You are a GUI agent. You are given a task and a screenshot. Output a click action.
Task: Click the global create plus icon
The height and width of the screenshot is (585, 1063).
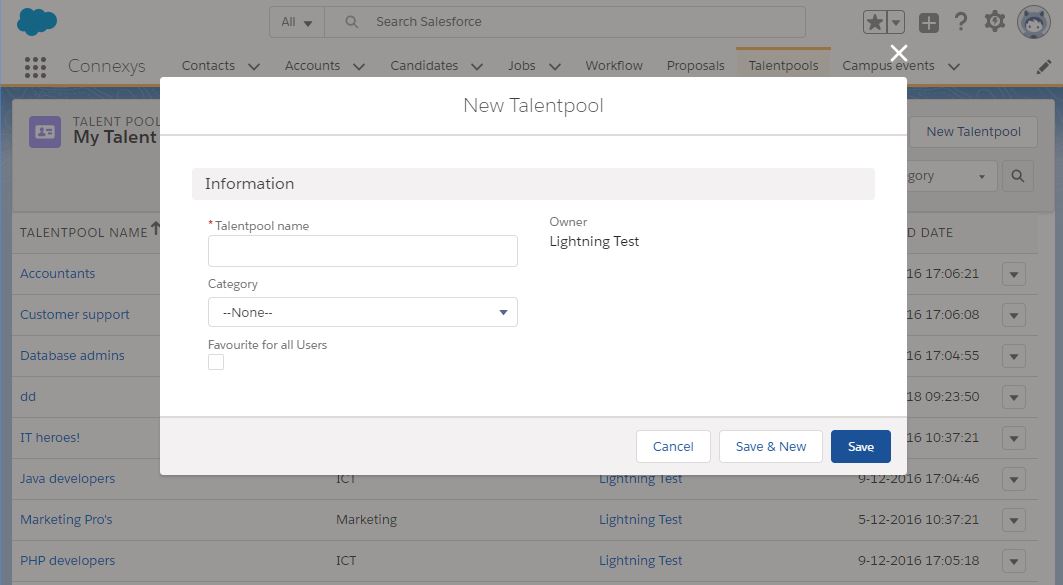click(929, 22)
